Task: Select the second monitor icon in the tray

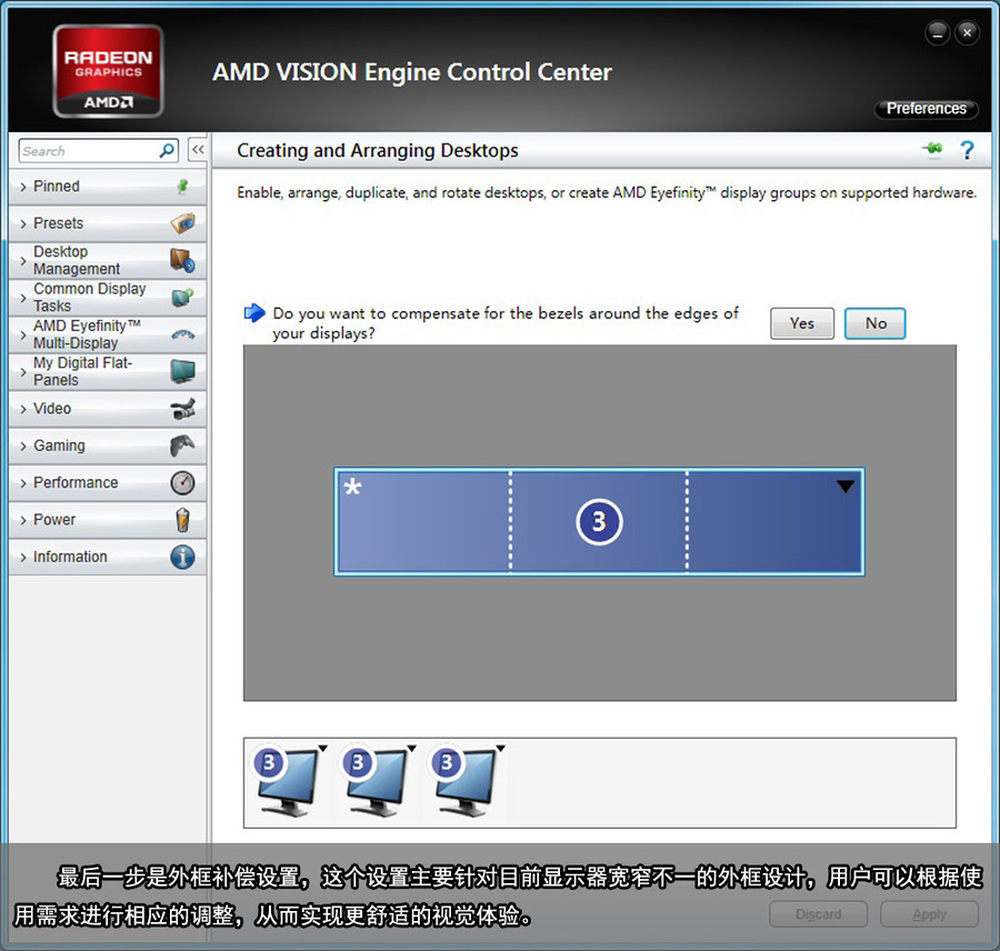Action: (376, 781)
